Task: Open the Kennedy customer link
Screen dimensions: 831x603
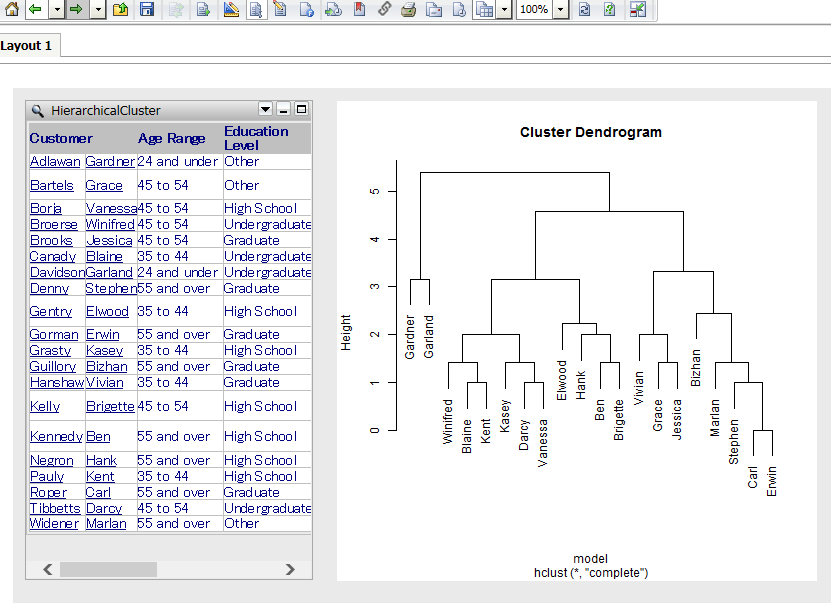Action: tap(56, 437)
